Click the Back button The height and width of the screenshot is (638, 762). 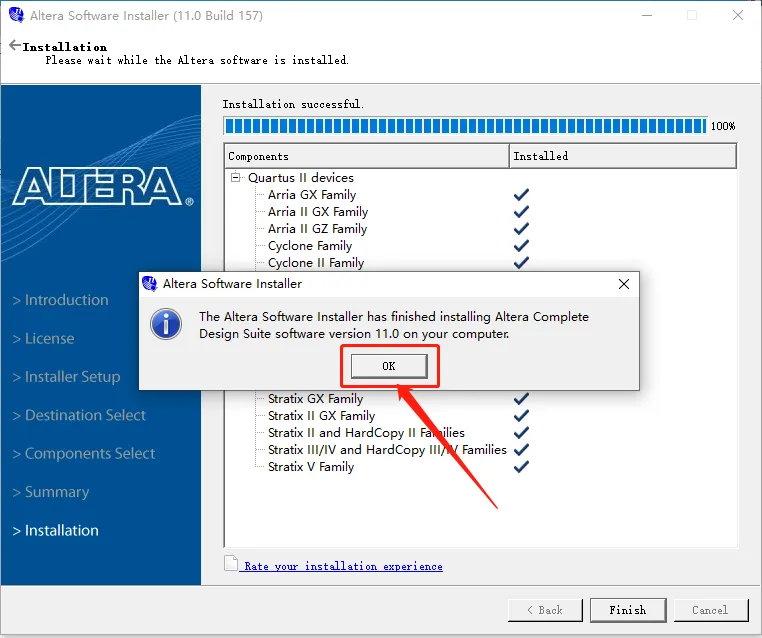(545, 610)
